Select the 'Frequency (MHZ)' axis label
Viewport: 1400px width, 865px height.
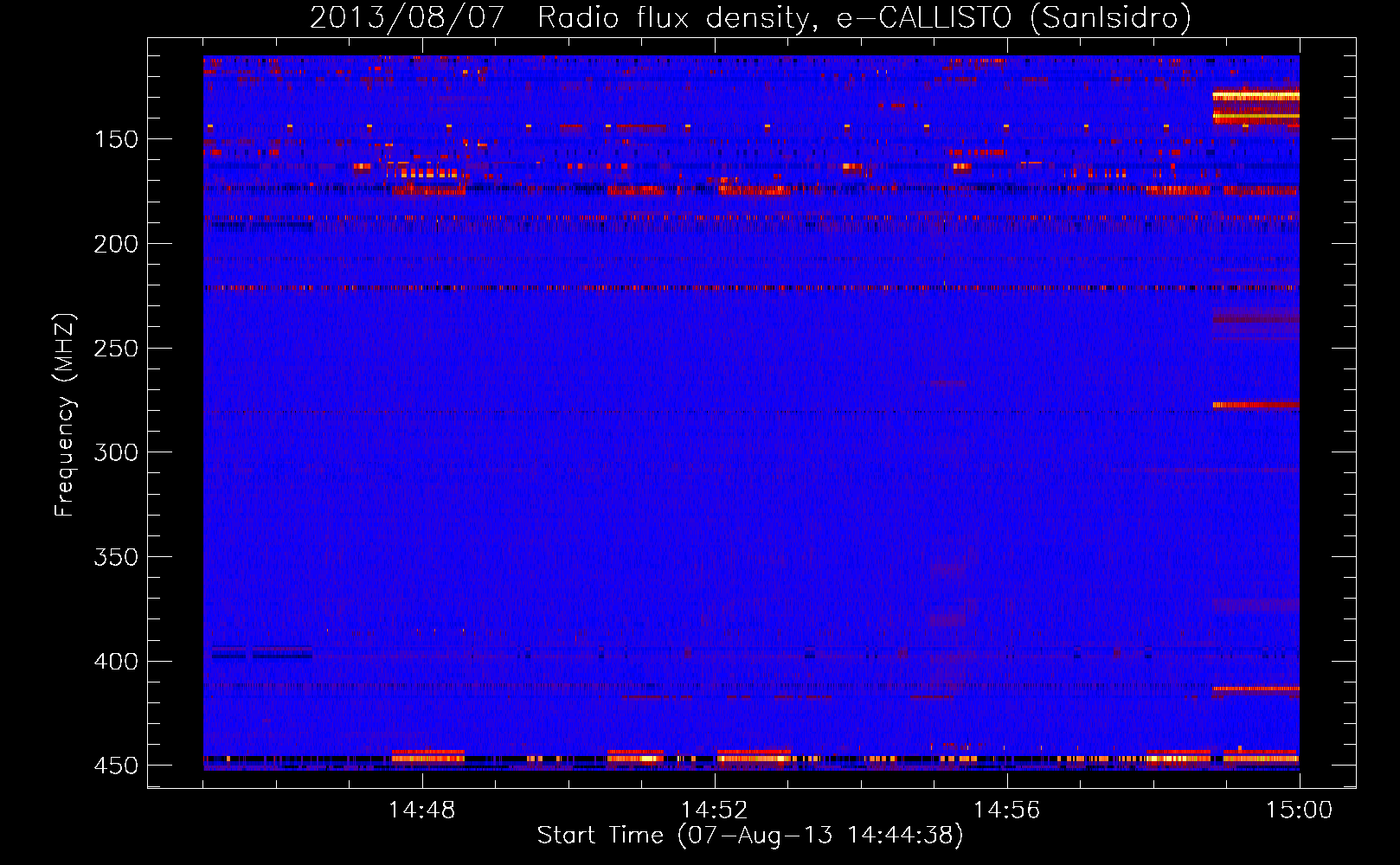pos(65,415)
